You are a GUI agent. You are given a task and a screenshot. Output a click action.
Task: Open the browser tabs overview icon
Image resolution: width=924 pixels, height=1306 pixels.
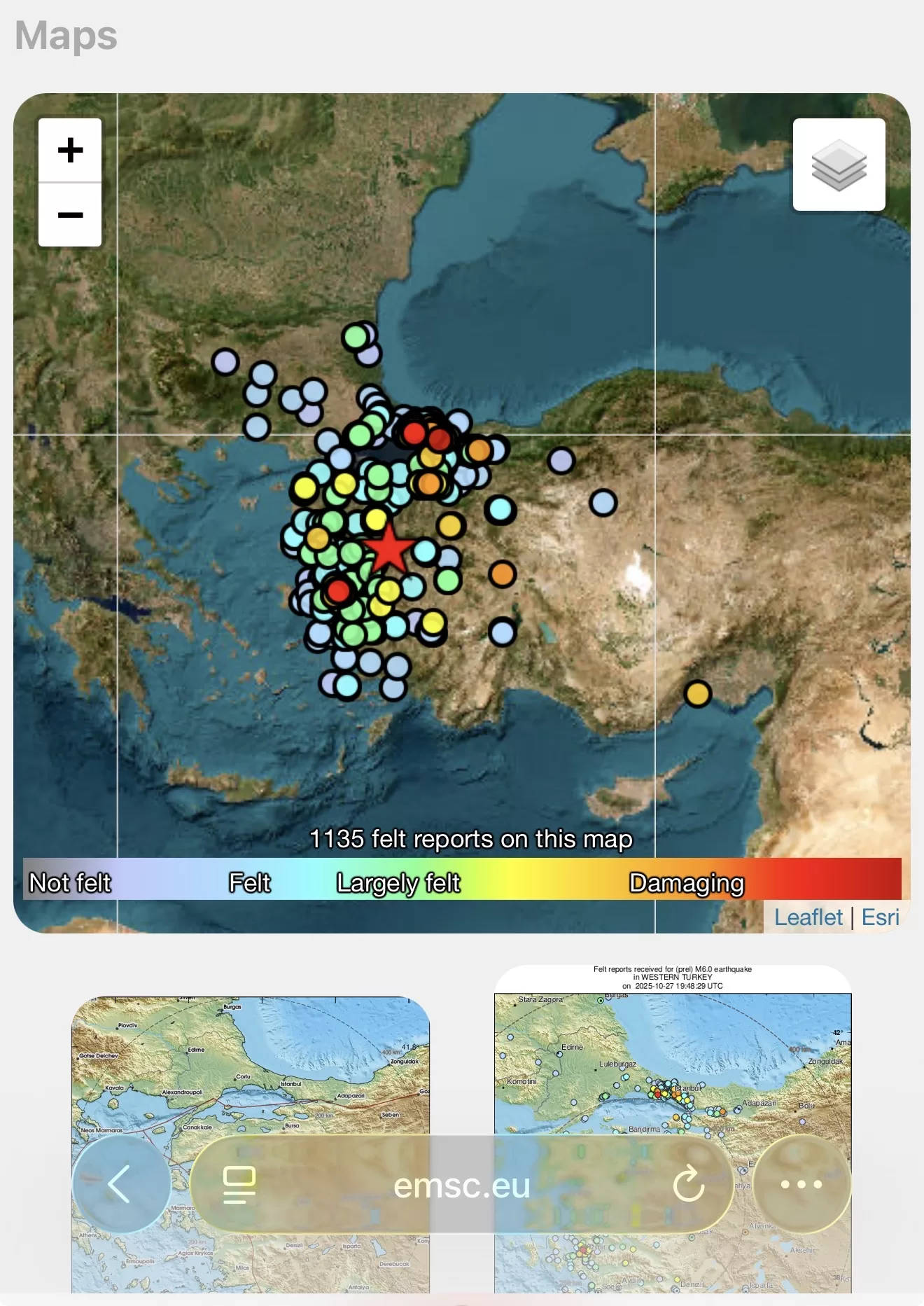pos(239,1184)
